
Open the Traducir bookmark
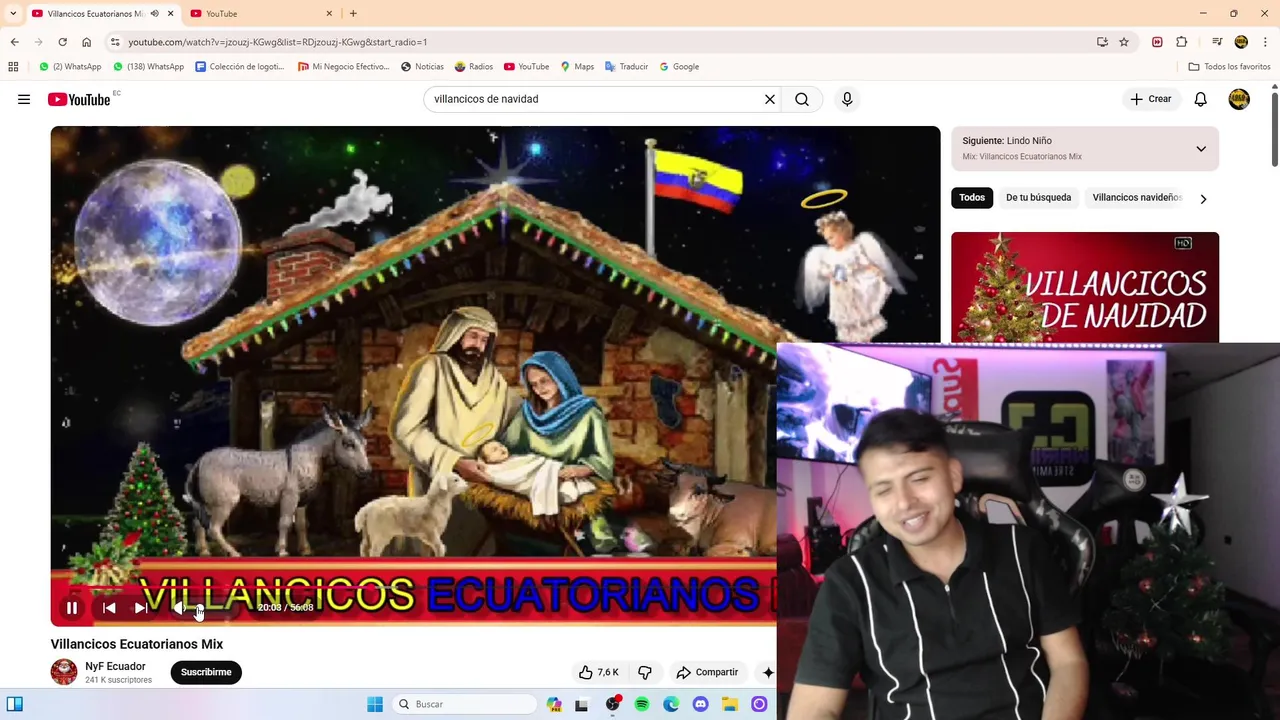(626, 67)
